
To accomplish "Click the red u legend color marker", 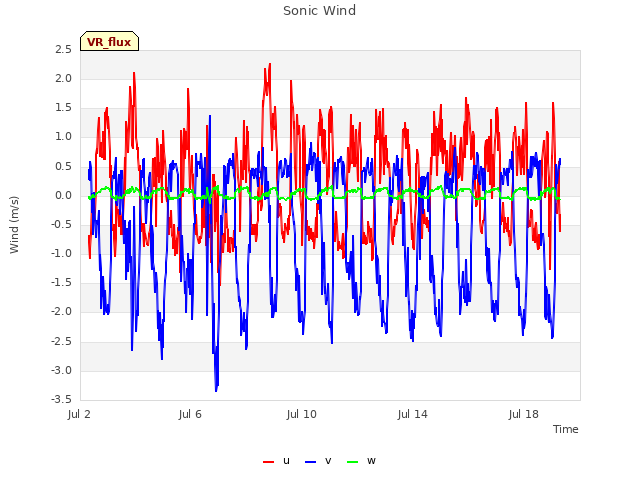I will click(269, 462).
